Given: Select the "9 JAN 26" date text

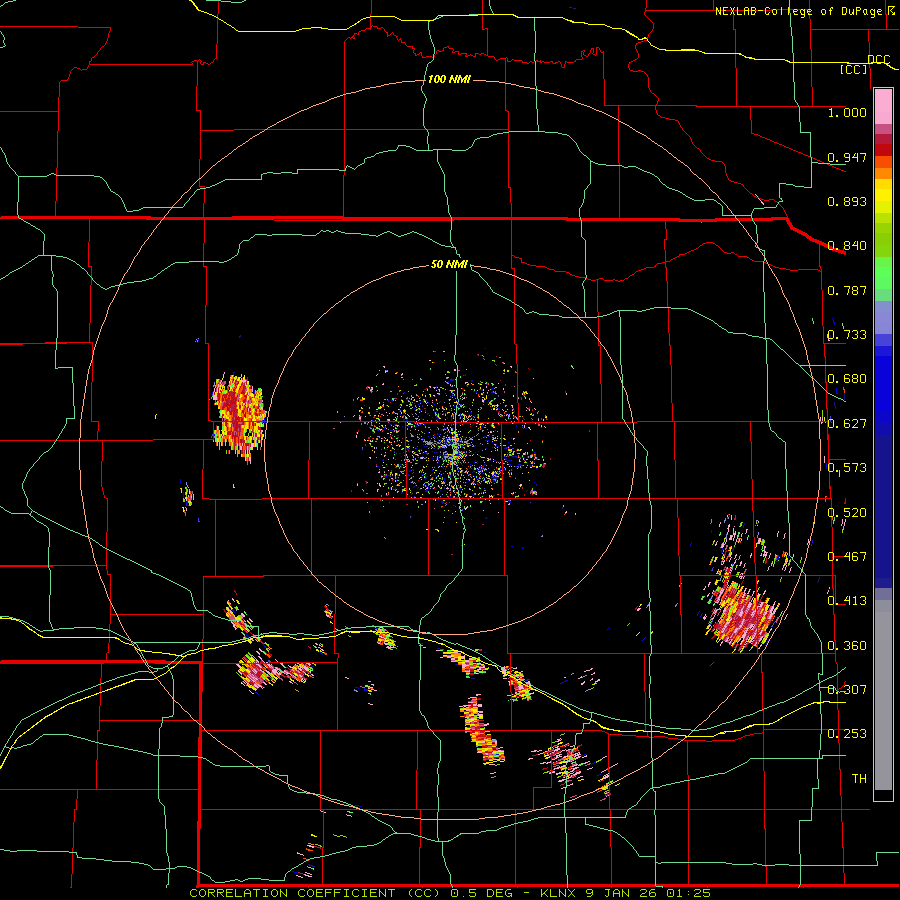Looking at the screenshot, I should (620, 893).
